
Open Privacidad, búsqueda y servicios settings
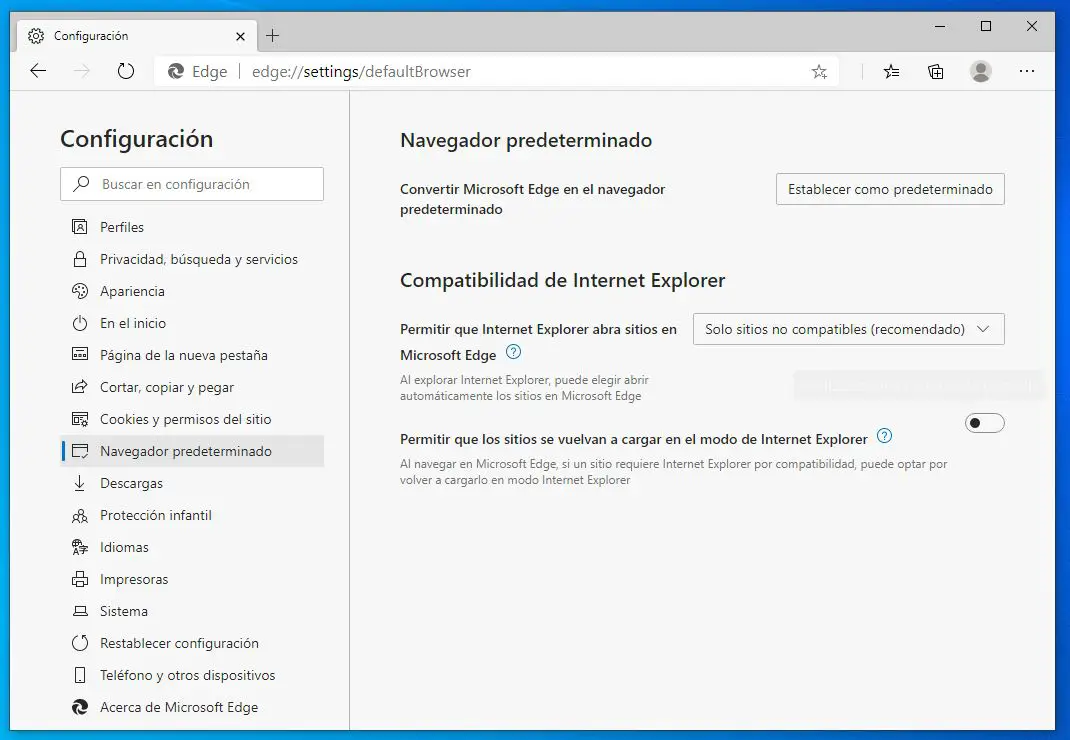[192, 259]
